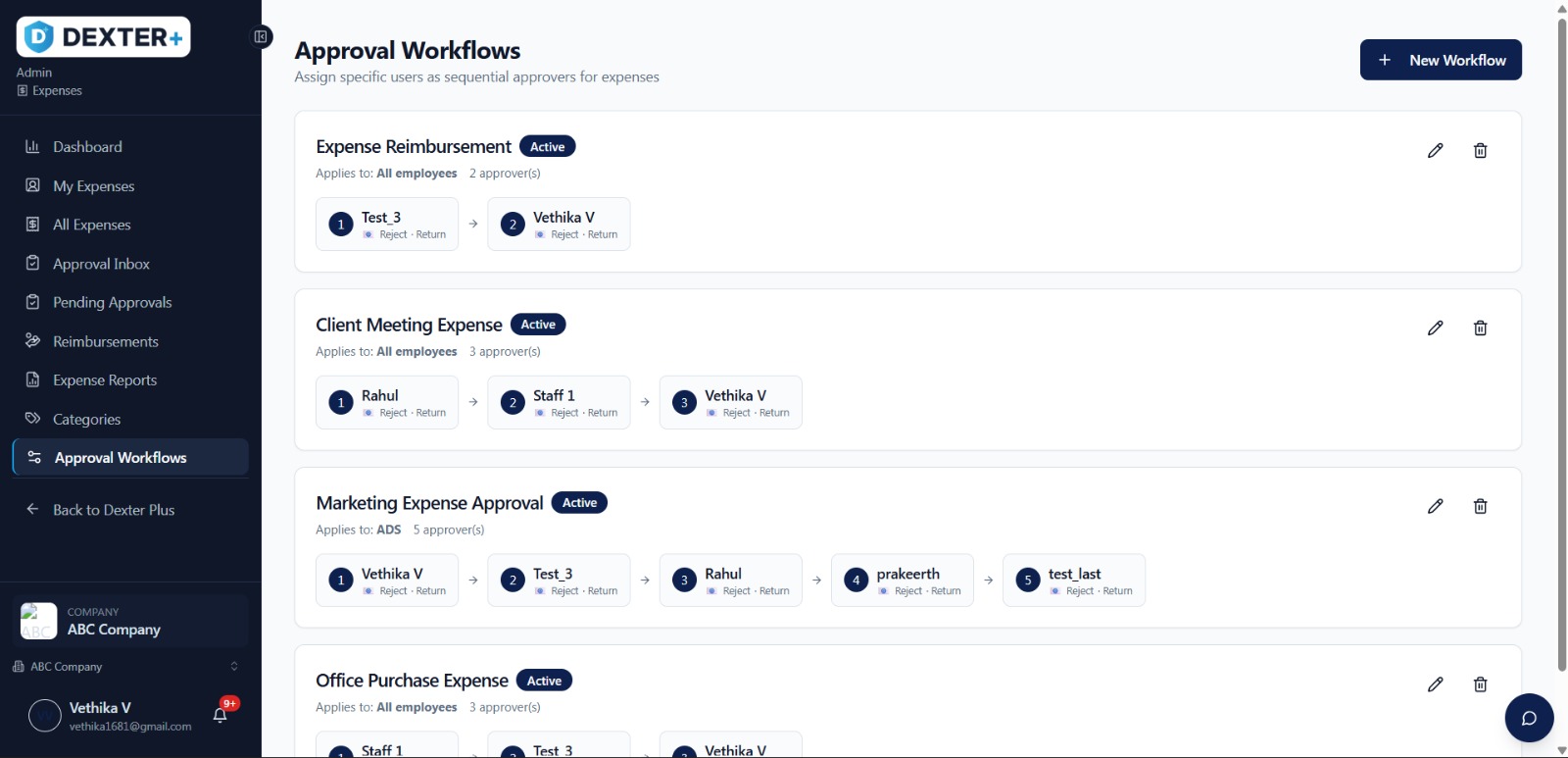Click the Marketing Expense Approval title
1568x758 pixels.
(x=429, y=503)
